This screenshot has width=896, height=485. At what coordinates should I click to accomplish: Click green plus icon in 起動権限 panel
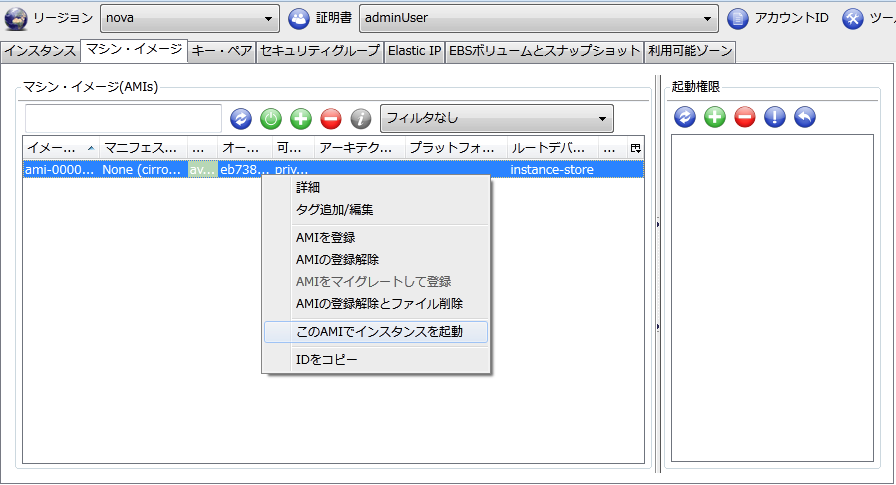click(715, 117)
